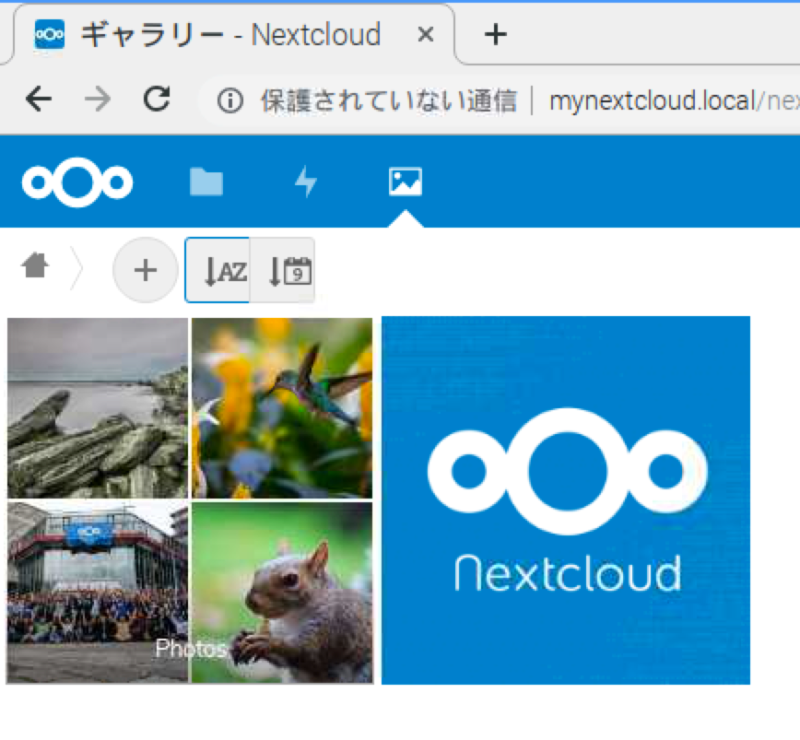Open the Gallery picture icon
The width and height of the screenshot is (800, 740).
(405, 181)
